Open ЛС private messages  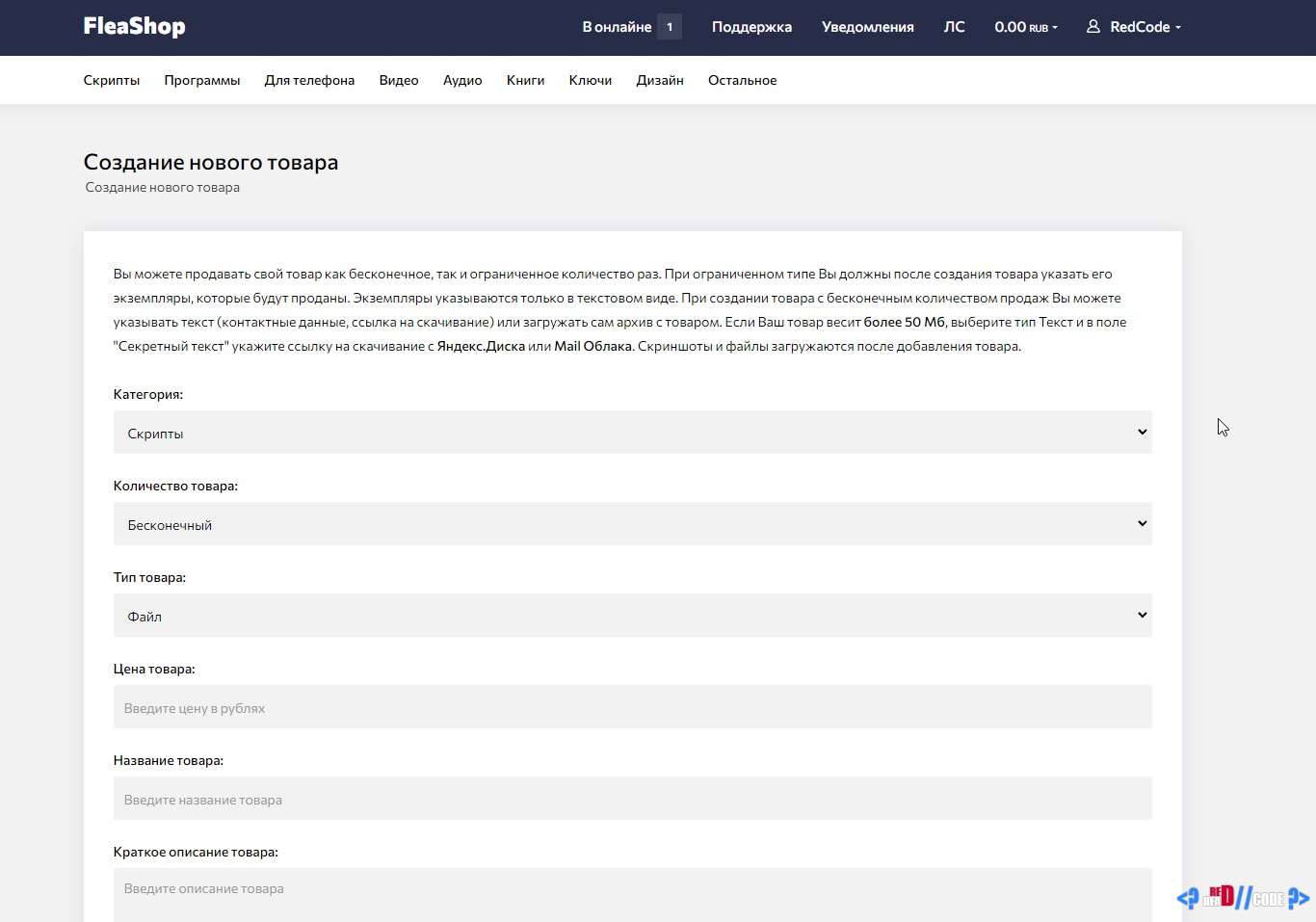tap(954, 27)
